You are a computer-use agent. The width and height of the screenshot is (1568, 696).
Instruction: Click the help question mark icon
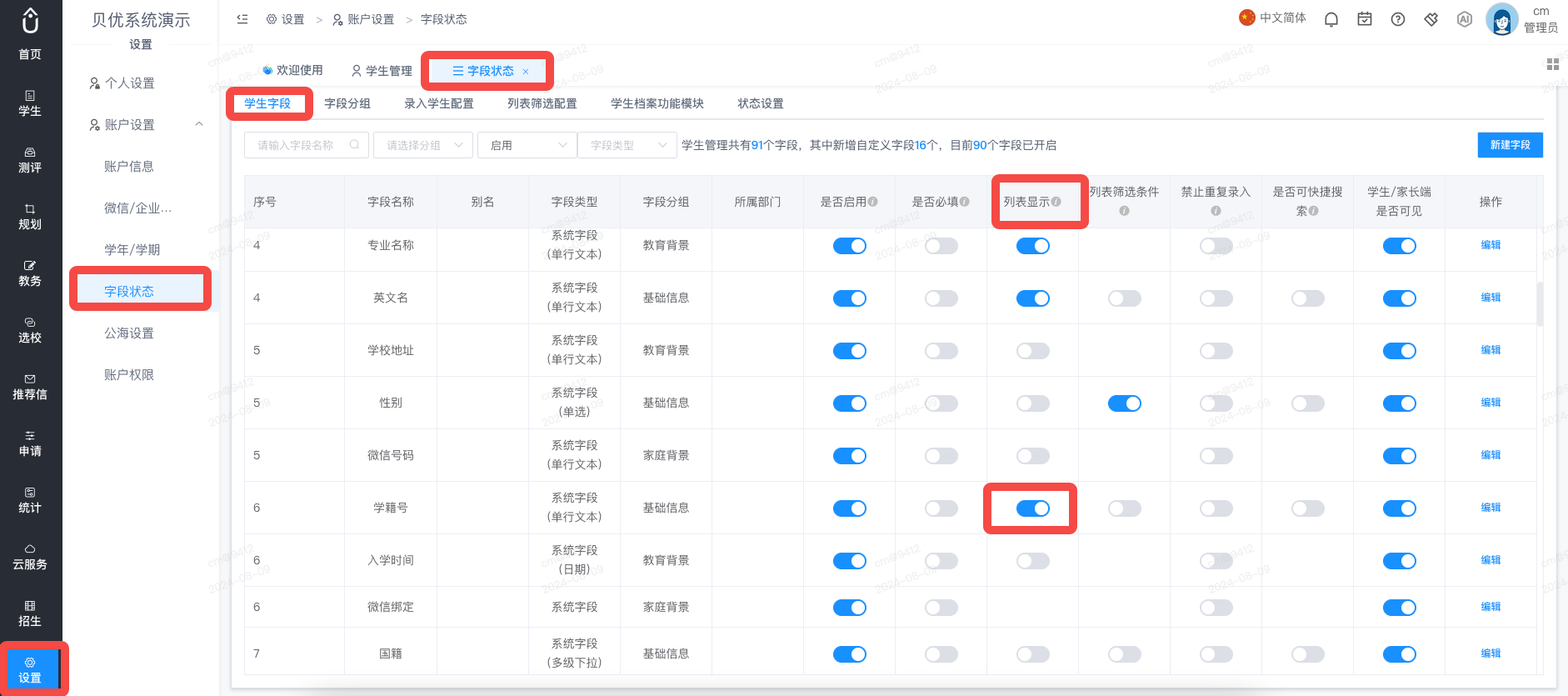(x=1398, y=19)
